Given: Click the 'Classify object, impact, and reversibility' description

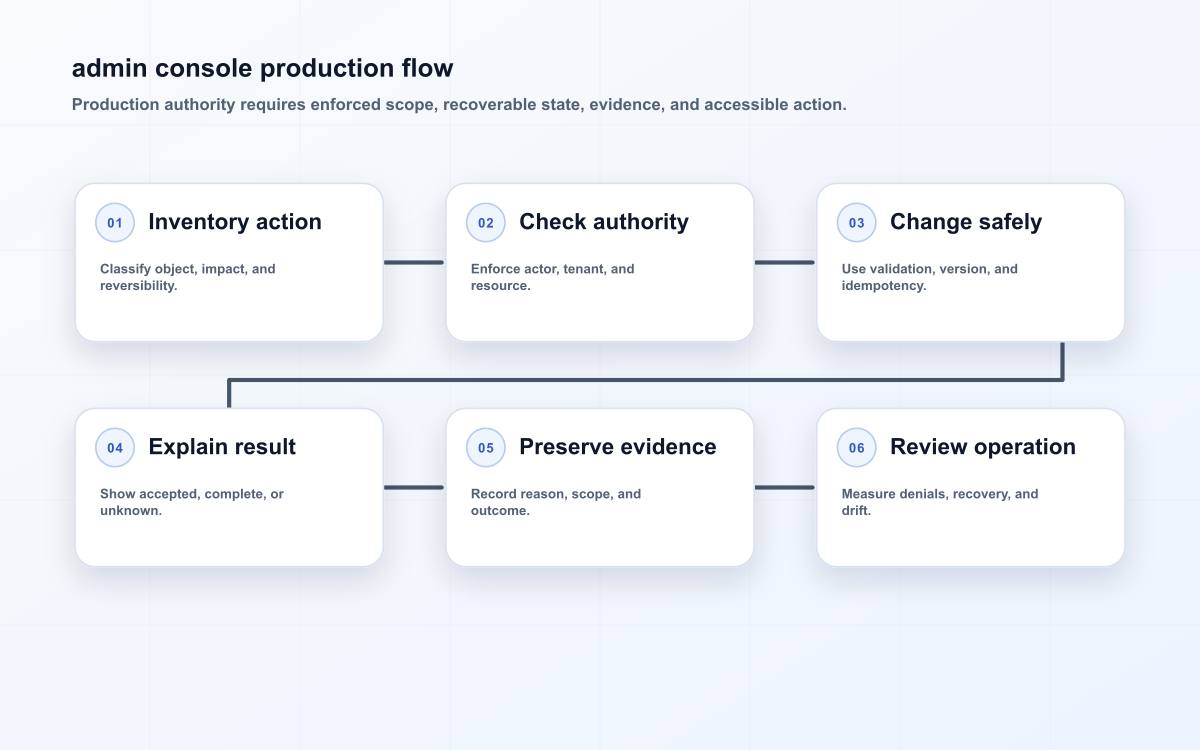Looking at the screenshot, I should 188,277.
